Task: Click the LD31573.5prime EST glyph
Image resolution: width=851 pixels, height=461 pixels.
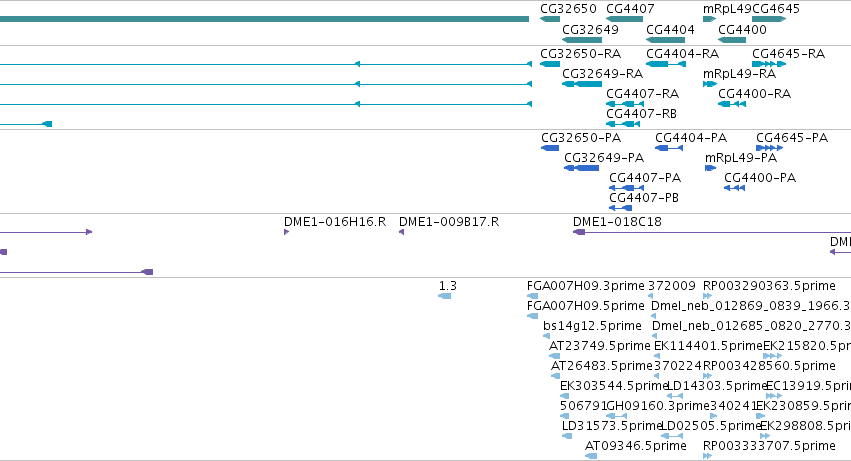Action: pyautogui.click(x=567, y=437)
